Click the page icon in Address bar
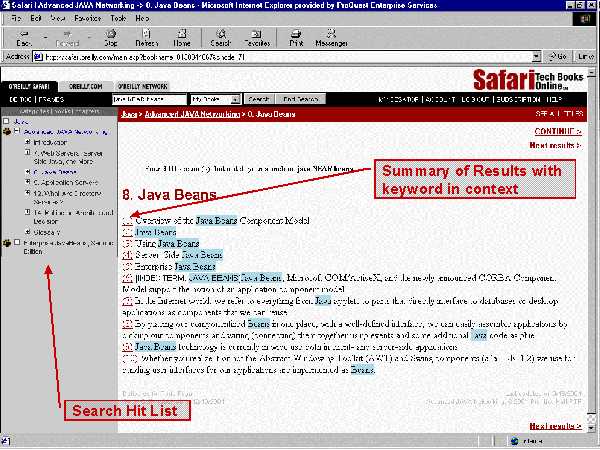Screen dimensions: 600x450 (x=38, y=57)
